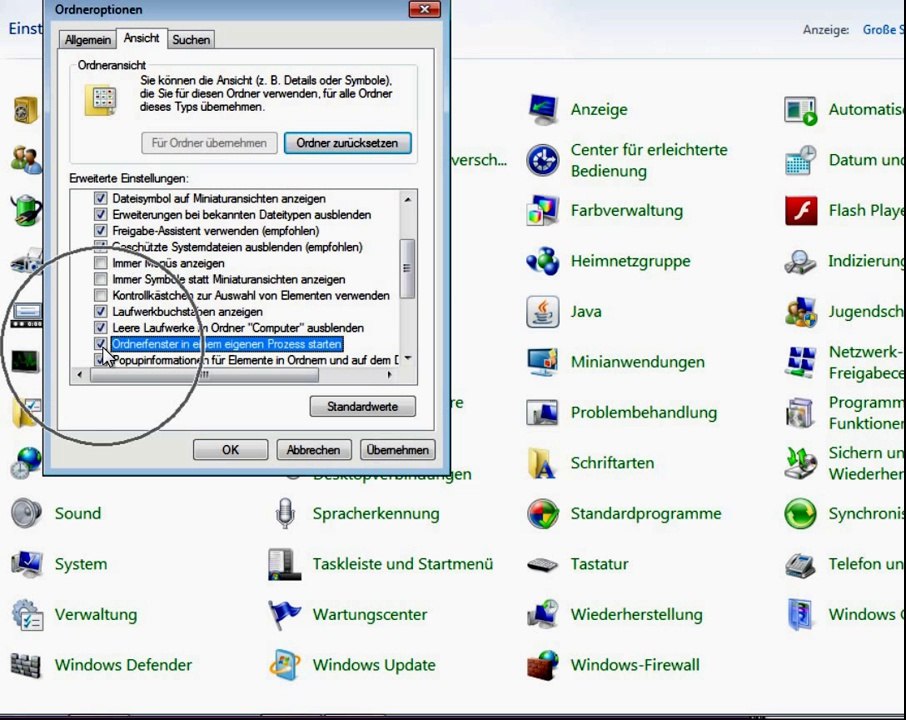The height and width of the screenshot is (720, 906).
Task: Click the Ordner zurücksetzen button
Action: coord(347,143)
